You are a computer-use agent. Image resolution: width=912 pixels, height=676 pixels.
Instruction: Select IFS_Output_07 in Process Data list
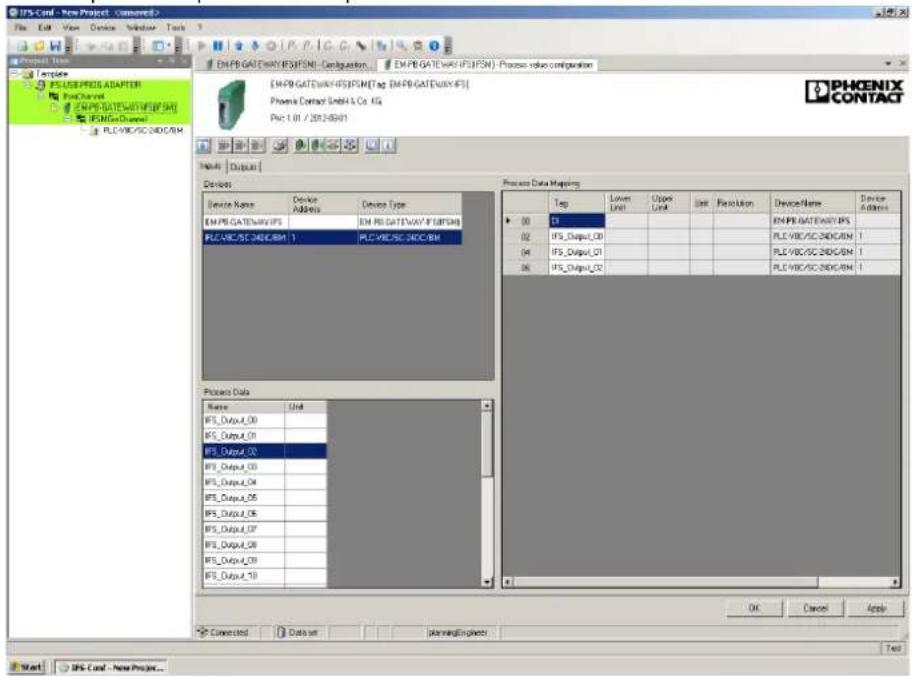click(x=265, y=529)
